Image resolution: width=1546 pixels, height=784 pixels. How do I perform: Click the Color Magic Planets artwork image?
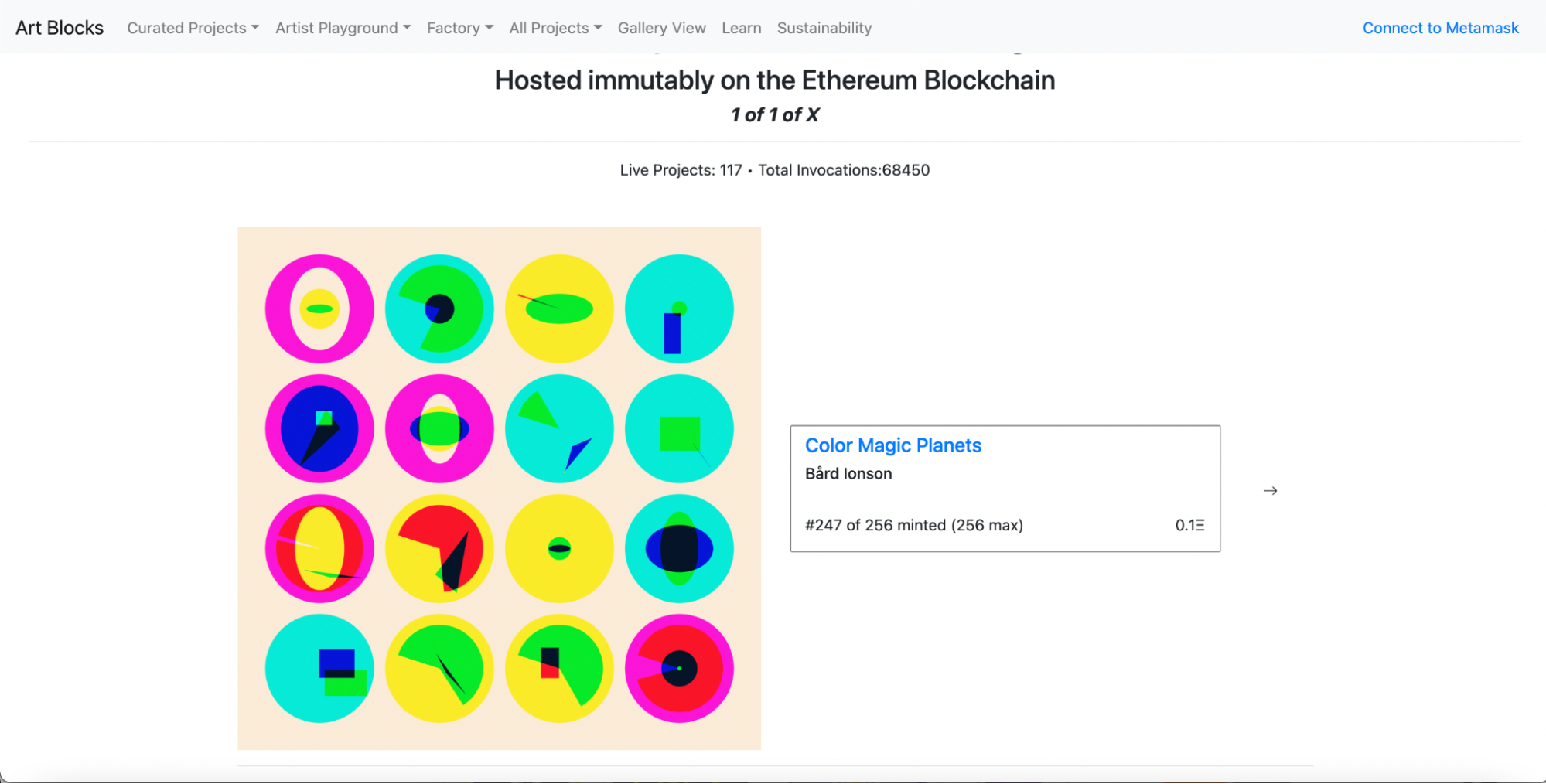[500, 489]
